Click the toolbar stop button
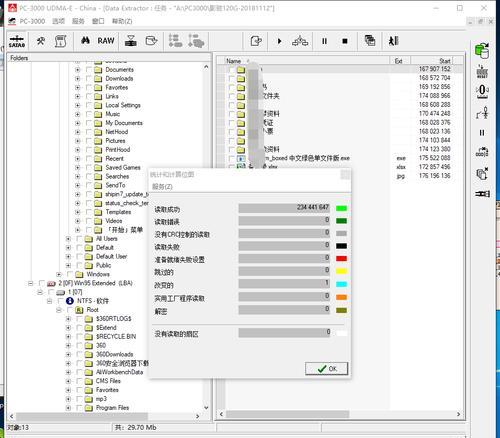 coord(345,41)
